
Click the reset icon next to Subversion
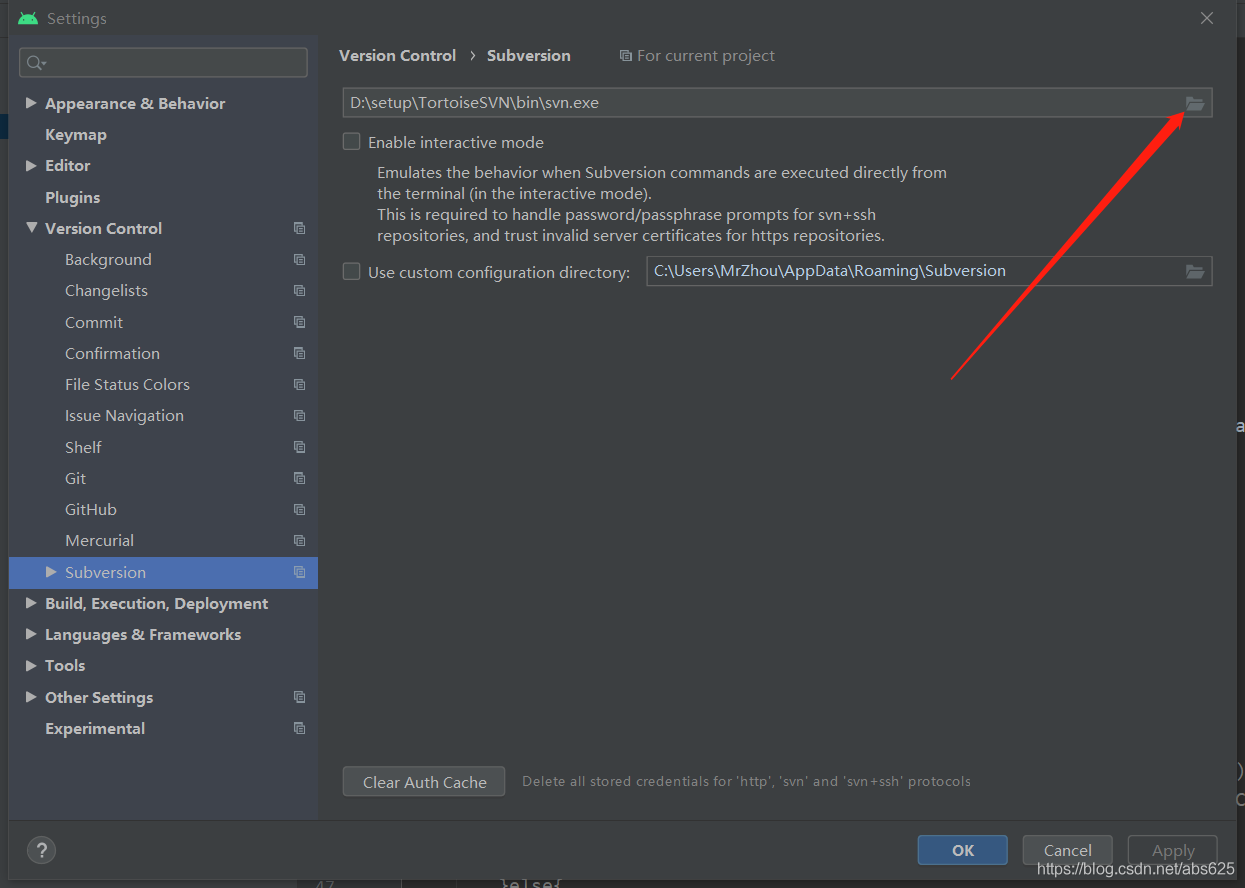pyautogui.click(x=299, y=572)
